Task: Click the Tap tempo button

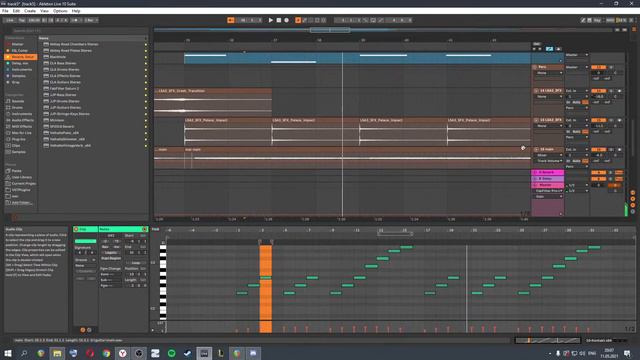Action: click(22, 20)
